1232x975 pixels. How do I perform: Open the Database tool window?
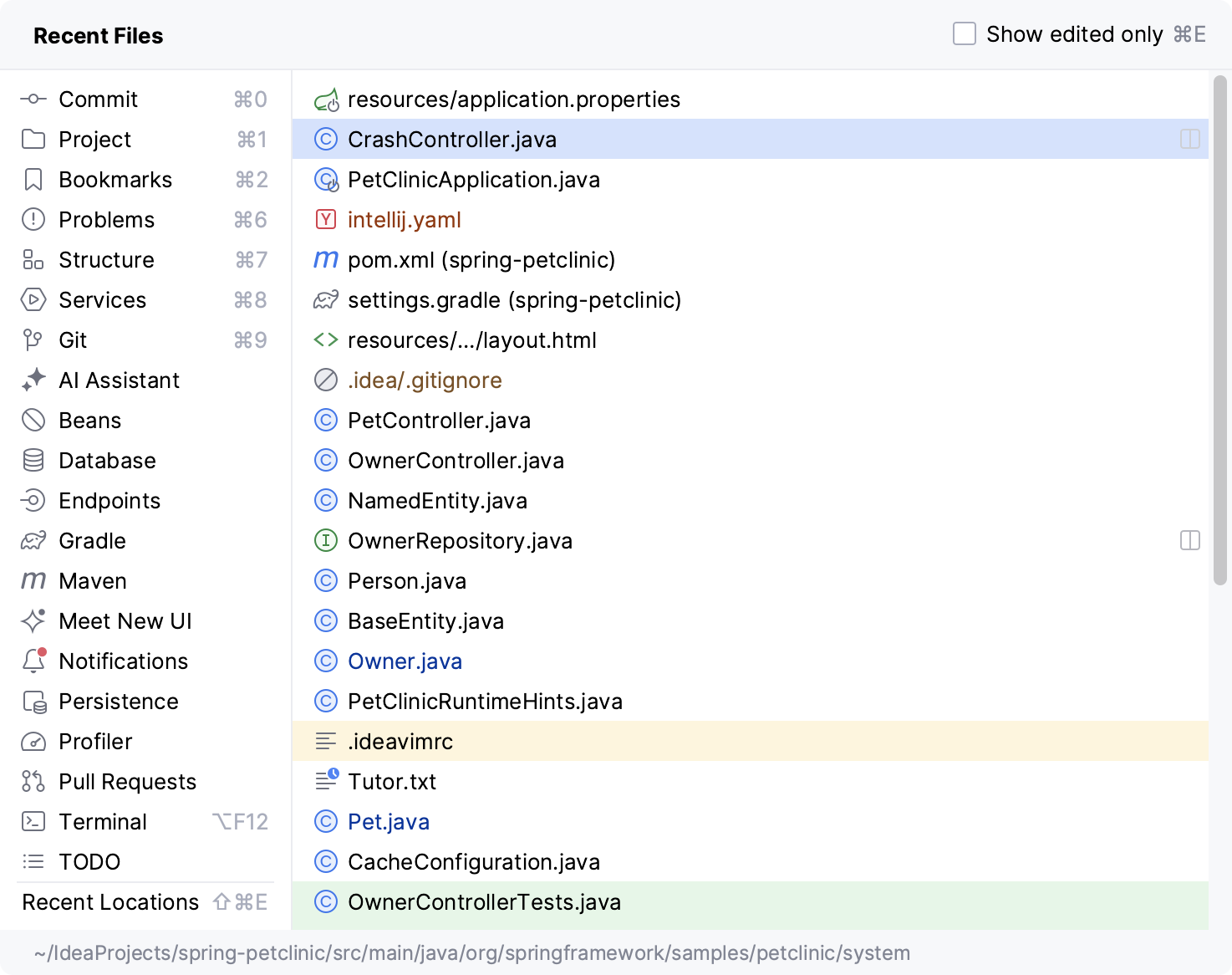pyautogui.click(x=145, y=461)
